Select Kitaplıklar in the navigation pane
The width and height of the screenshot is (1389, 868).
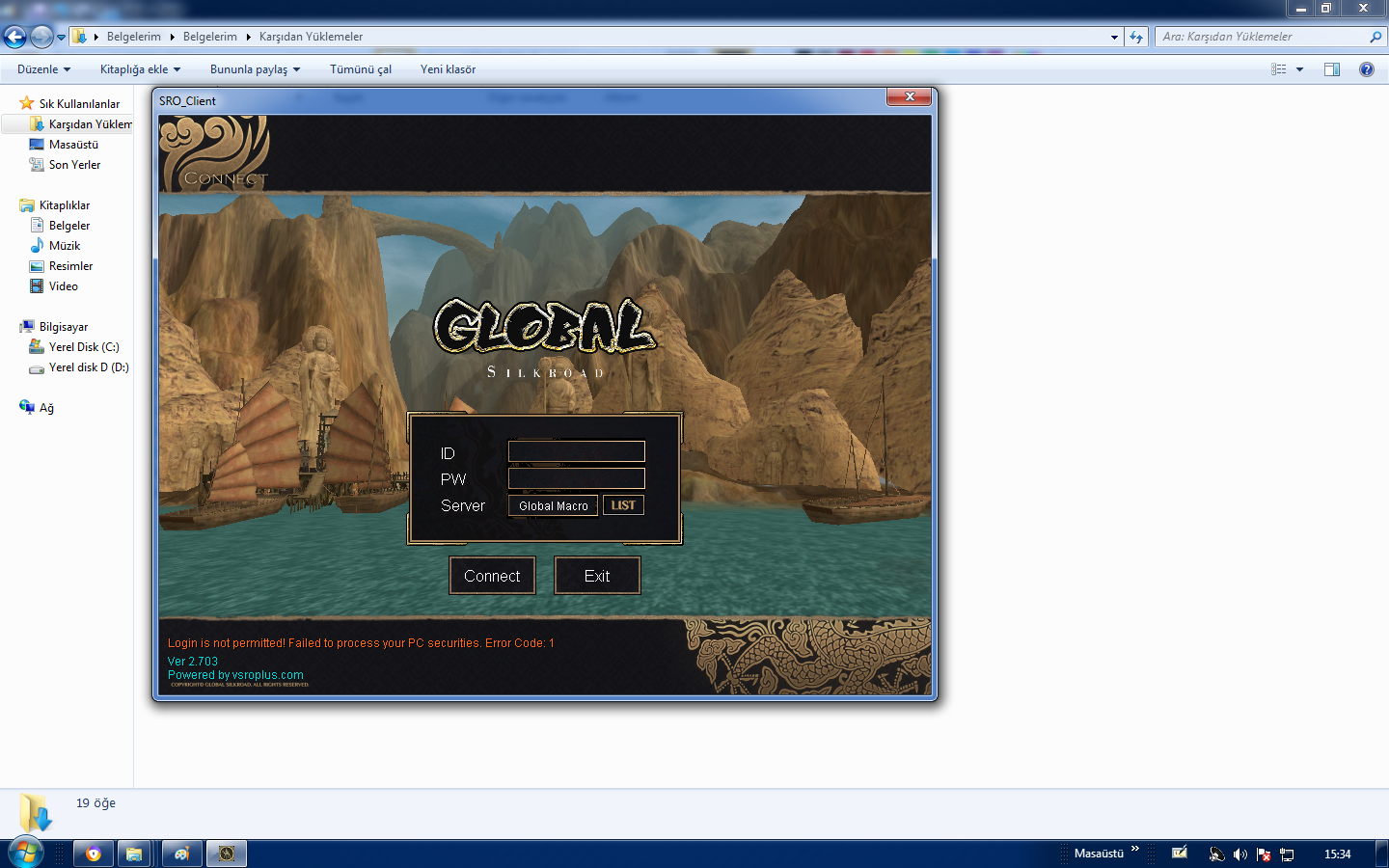tap(65, 205)
